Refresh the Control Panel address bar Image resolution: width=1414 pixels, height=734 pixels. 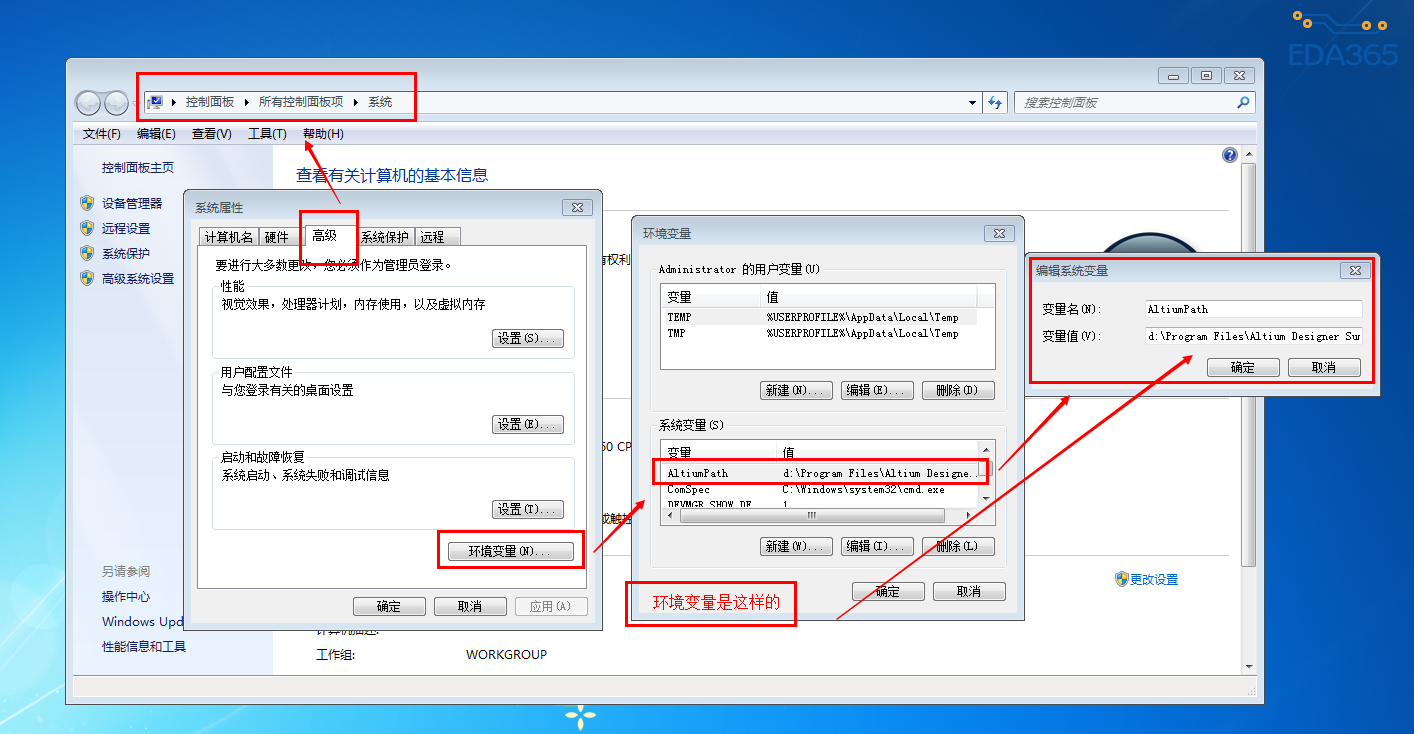(x=995, y=102)
